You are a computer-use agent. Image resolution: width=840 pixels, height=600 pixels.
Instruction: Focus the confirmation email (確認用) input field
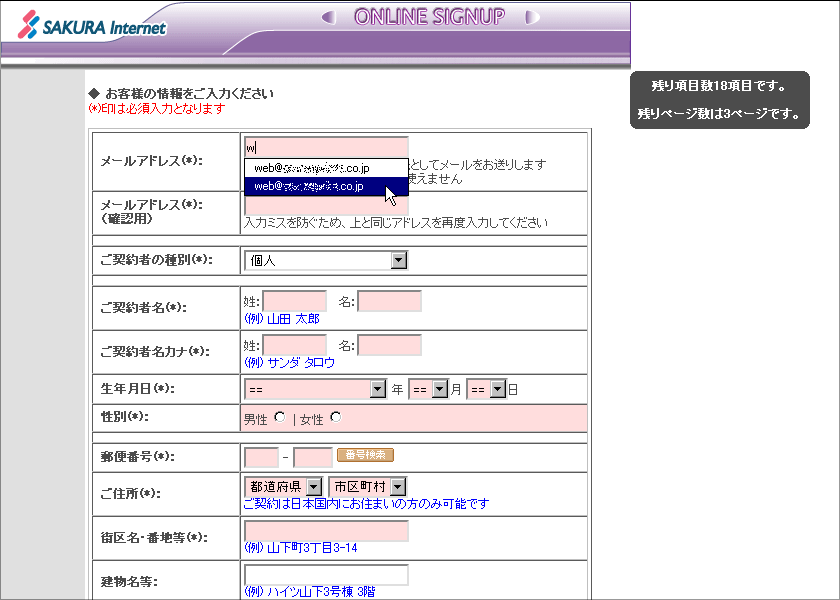pos(326,205)
